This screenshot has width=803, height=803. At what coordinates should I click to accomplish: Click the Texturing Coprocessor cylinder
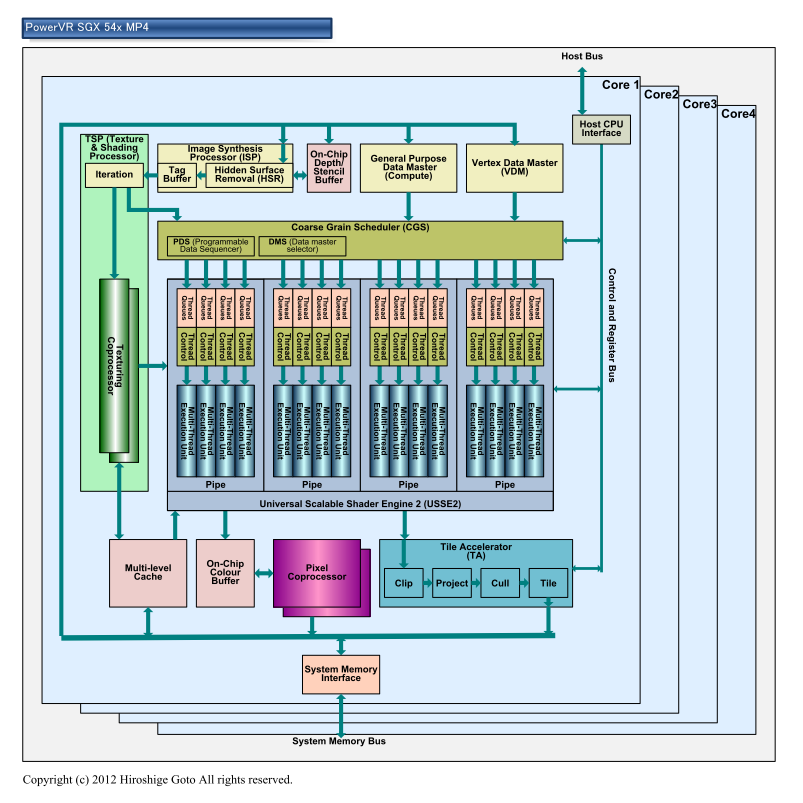point(114,366)
